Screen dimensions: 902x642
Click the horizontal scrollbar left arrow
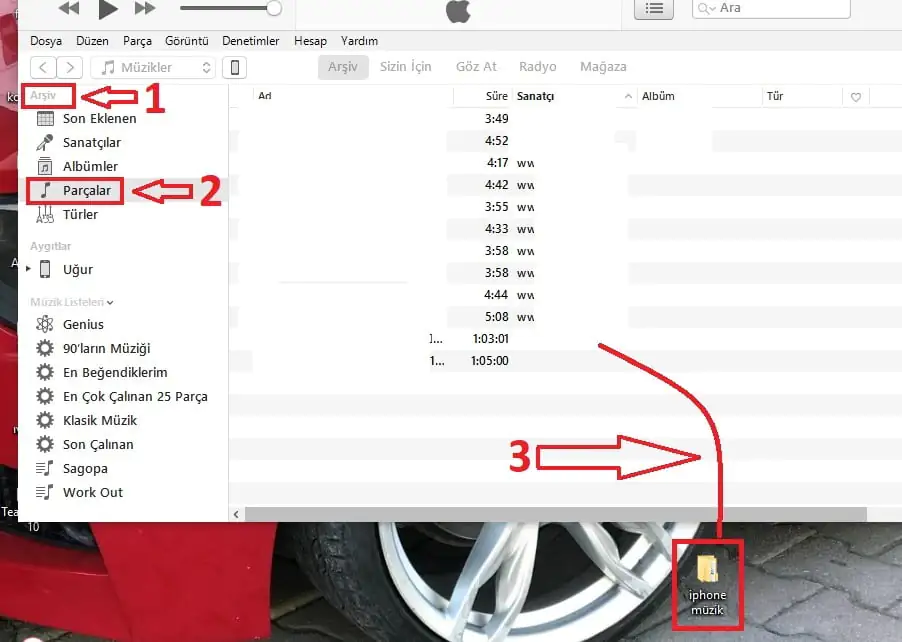click(x=236, y=514)
